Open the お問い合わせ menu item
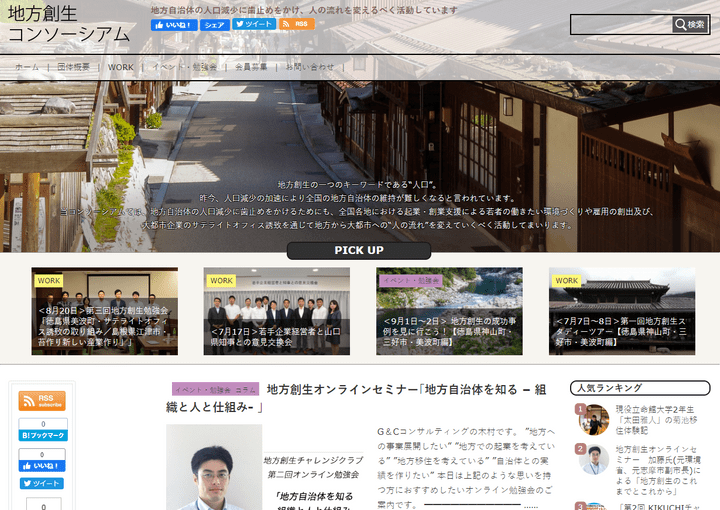The height and width of the screenshot is (510, 720). [310, 67]
